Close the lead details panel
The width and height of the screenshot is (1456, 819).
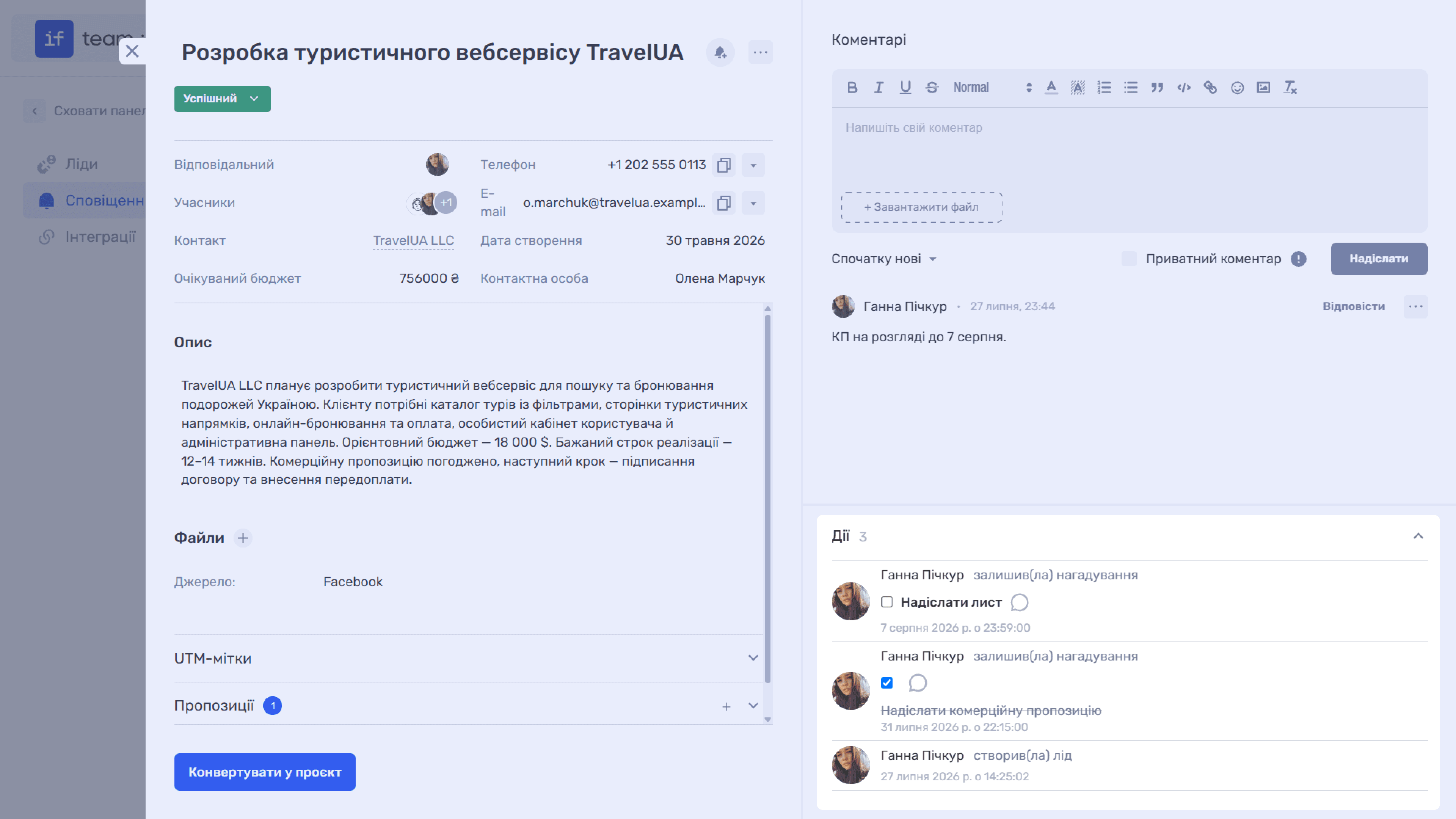pyautogui.click(x=132, y=52)
